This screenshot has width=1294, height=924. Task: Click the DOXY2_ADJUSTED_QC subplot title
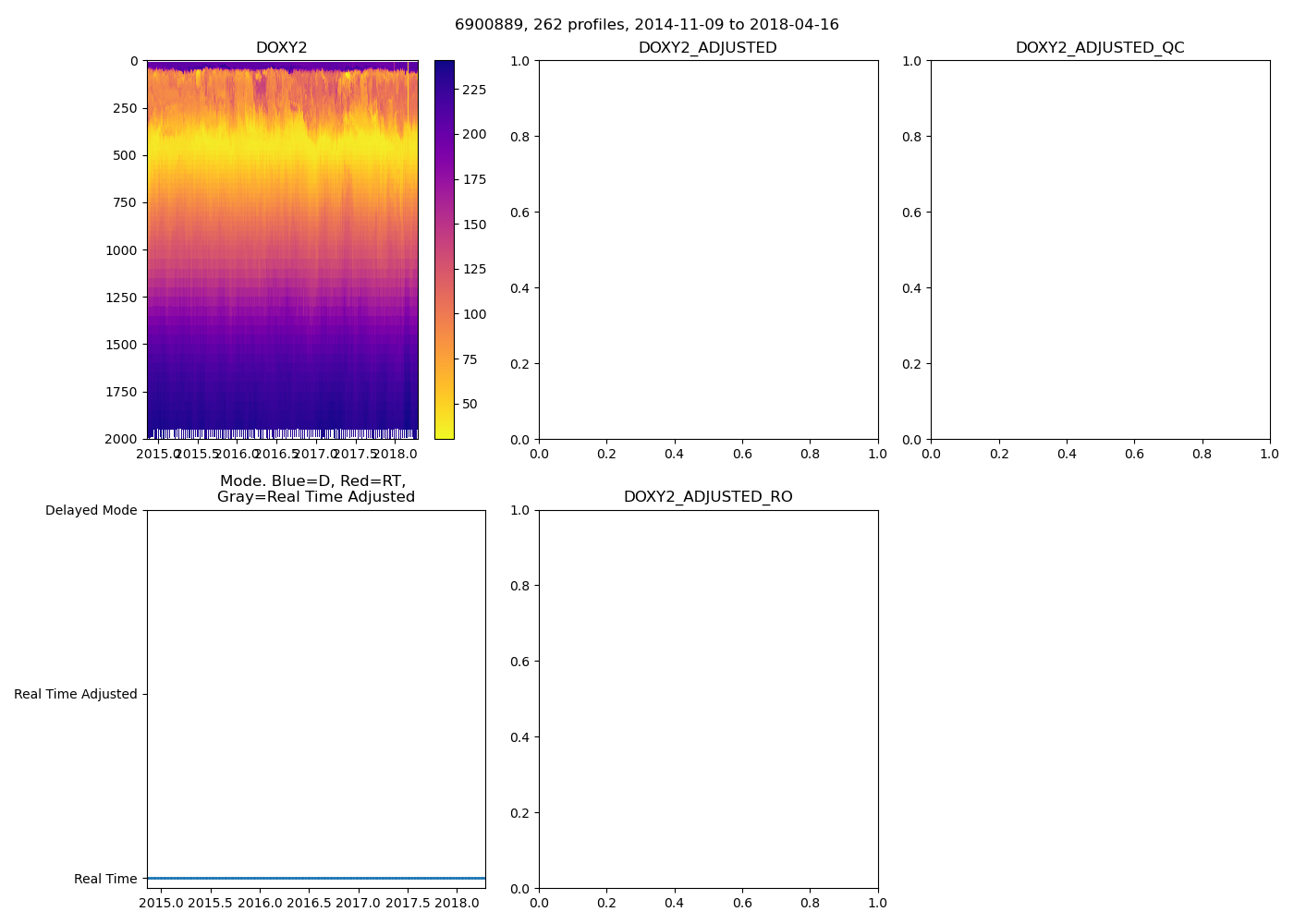1100,48
